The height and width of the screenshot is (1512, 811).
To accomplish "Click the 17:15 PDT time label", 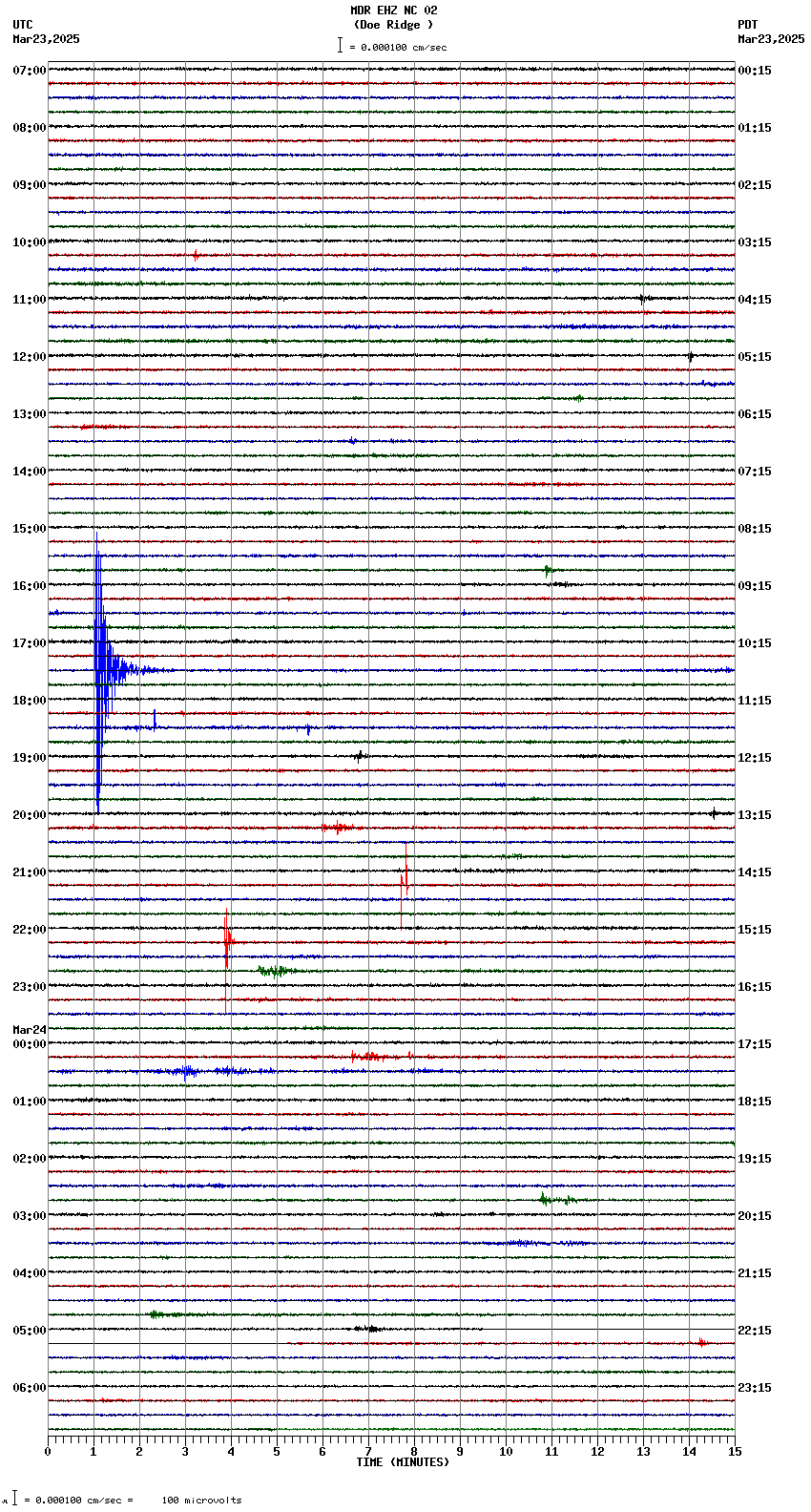I will coord(755,1044).
